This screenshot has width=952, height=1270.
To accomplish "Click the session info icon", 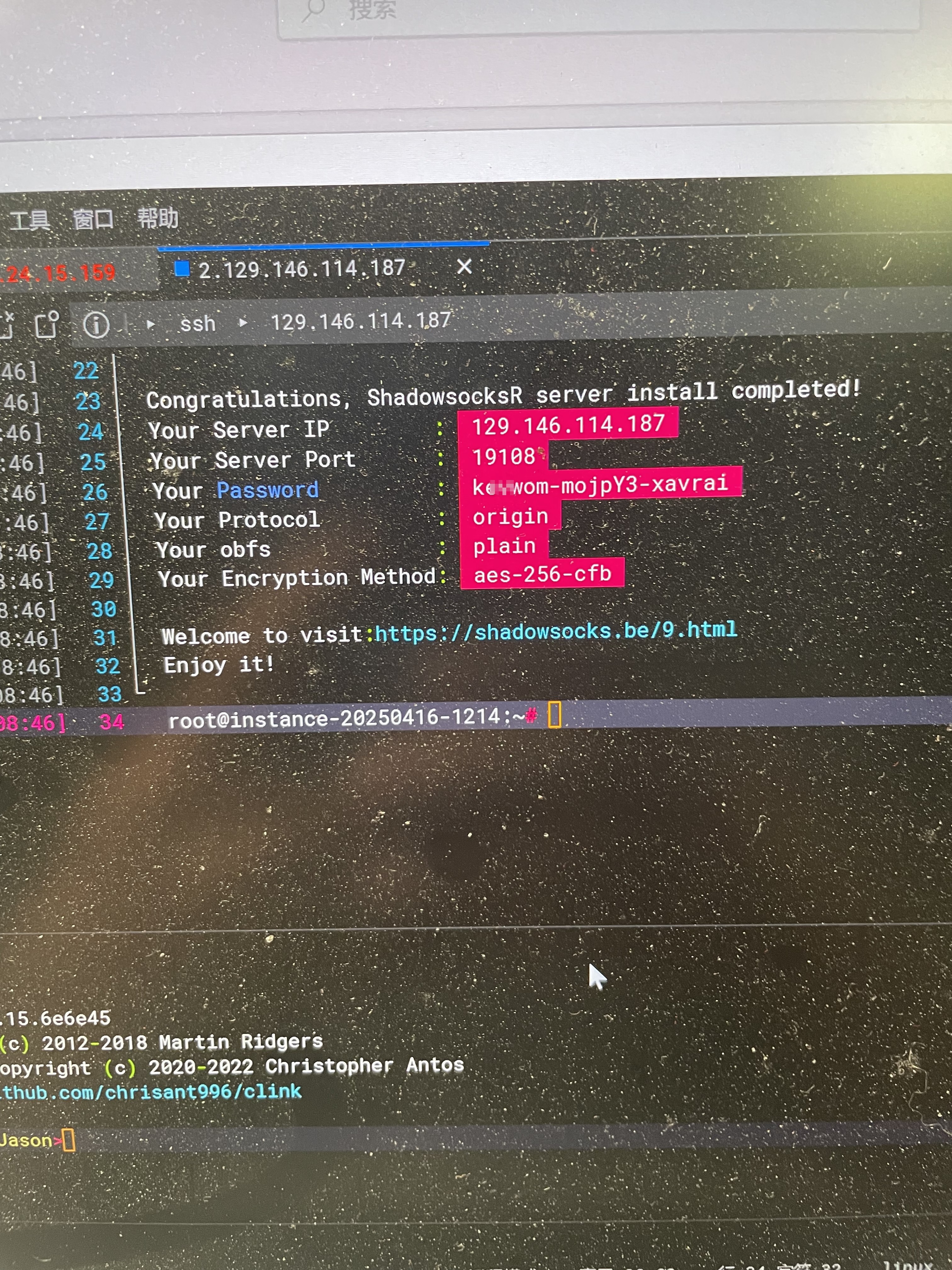I will point(96,325).
